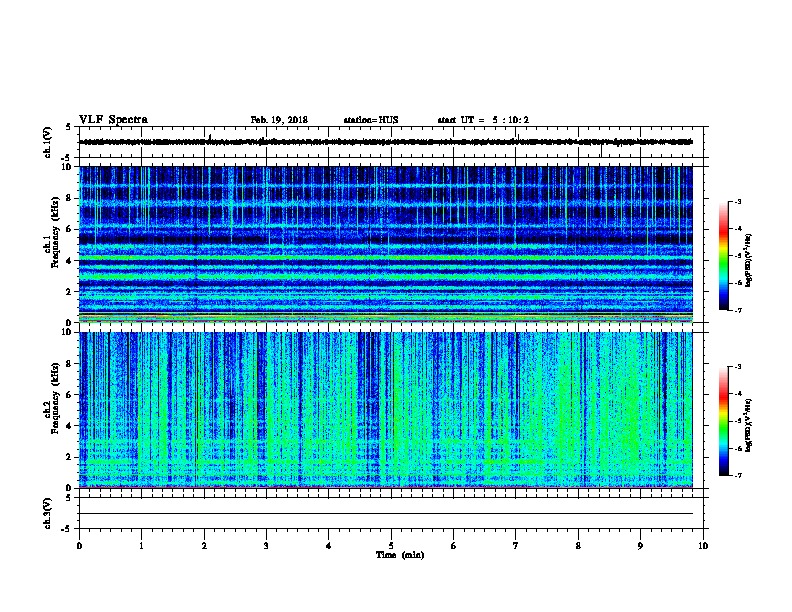Click the "5" tick on the time axis

[391, 546]
